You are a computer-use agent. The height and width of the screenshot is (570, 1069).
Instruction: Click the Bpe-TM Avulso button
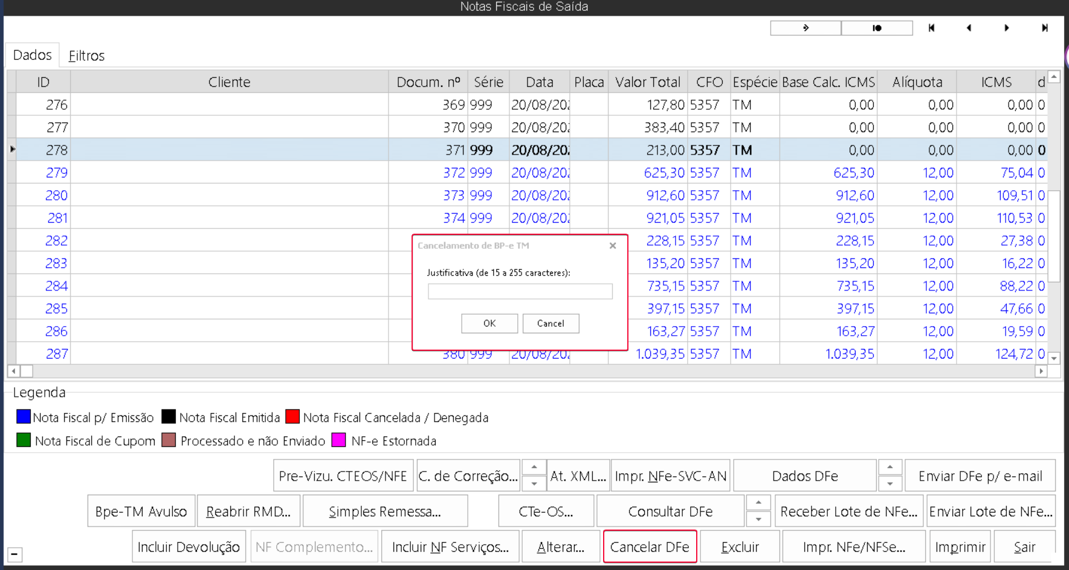click(142, 511)
